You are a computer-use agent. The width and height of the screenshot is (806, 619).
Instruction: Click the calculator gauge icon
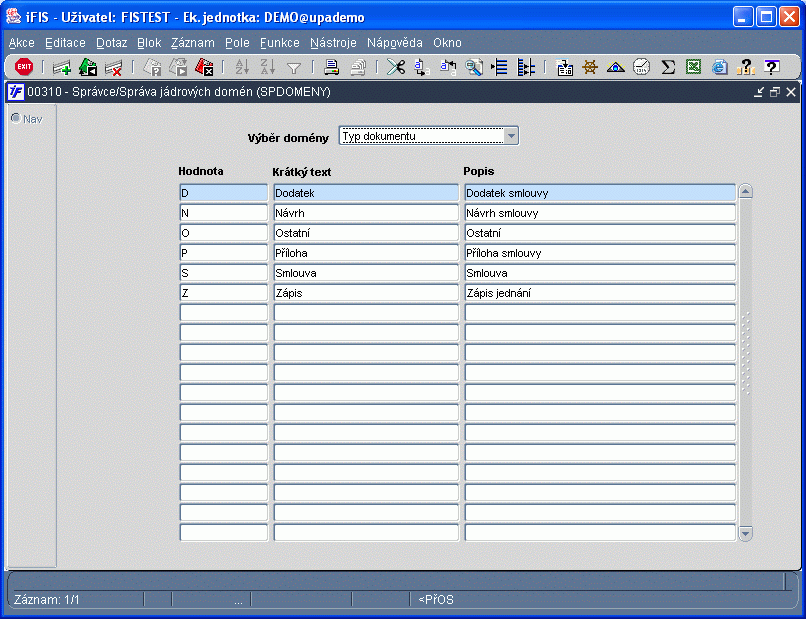pos(642,67)
